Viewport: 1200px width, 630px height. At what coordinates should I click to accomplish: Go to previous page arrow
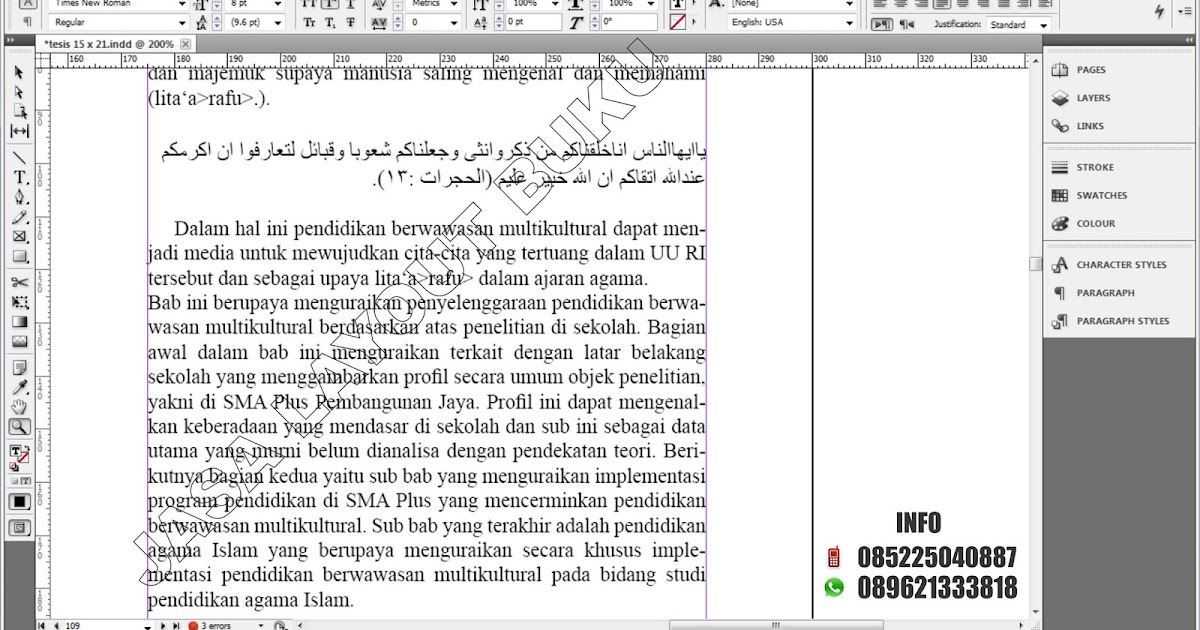point(55,625)
